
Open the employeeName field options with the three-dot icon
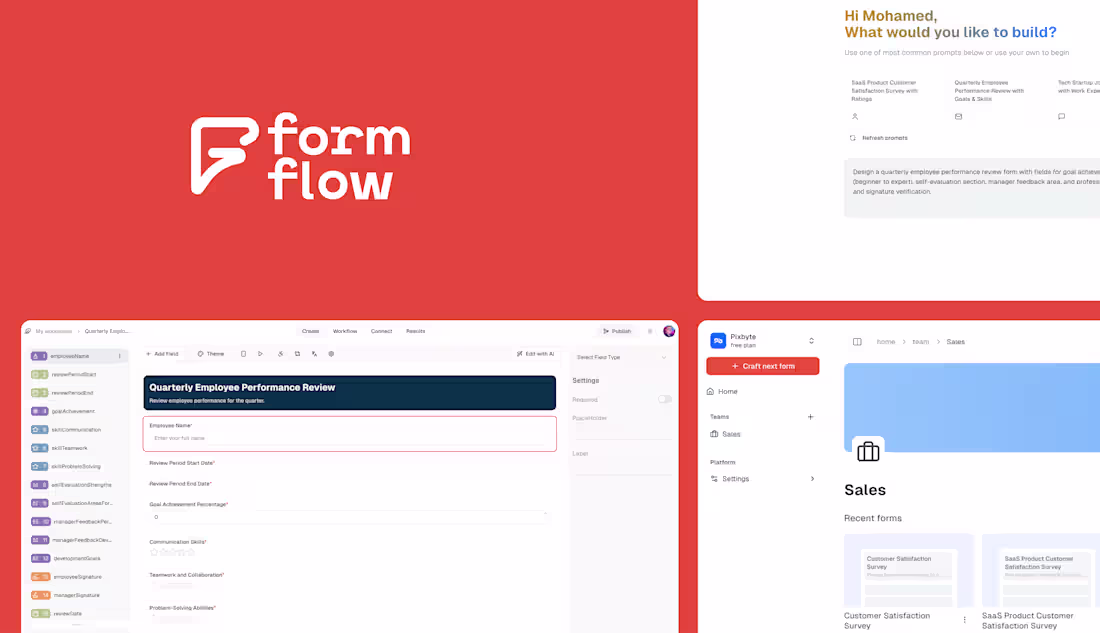(x=117, y=355)
